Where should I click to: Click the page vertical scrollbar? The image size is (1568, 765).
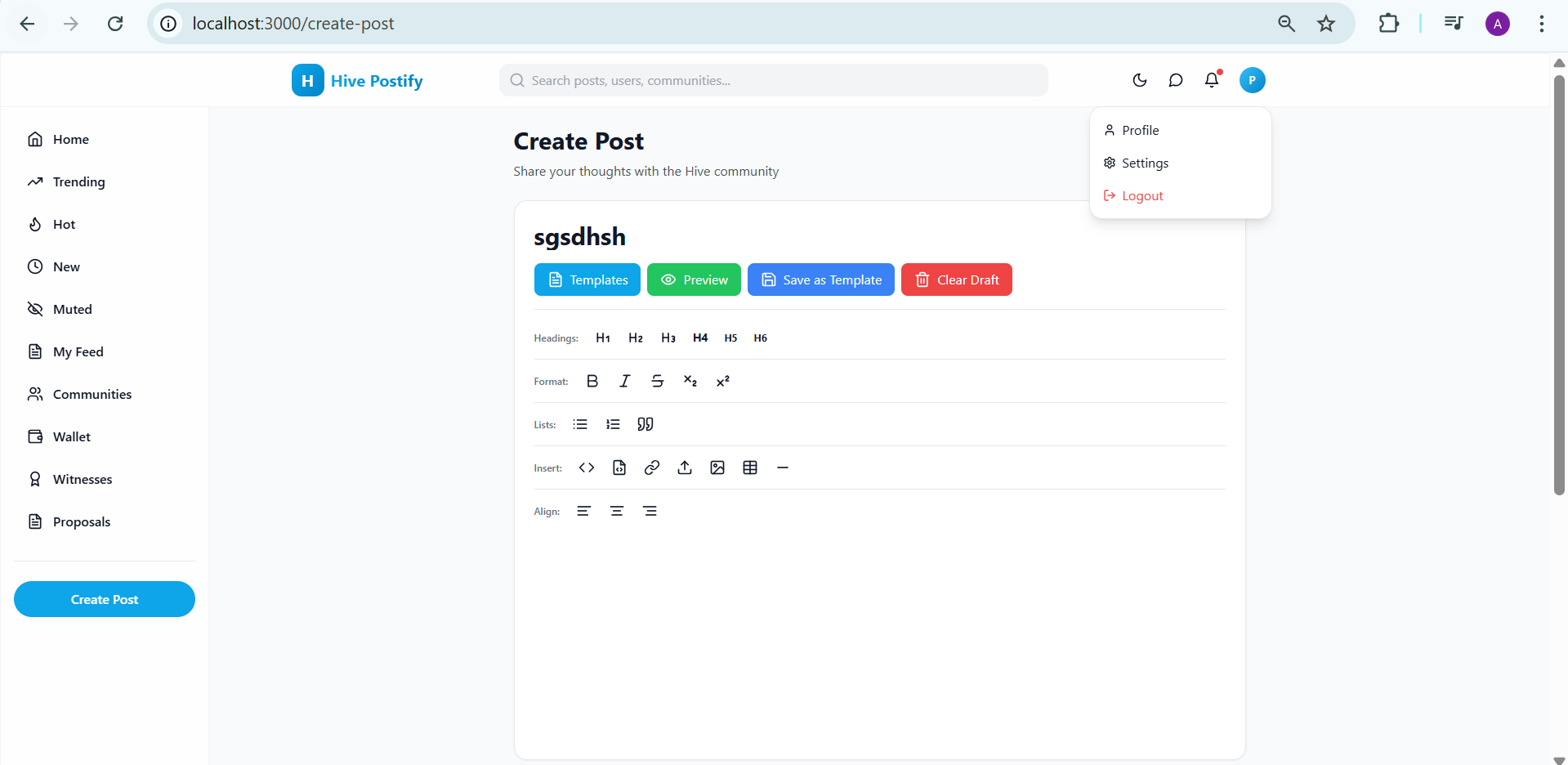click(x=1559, y=286)
